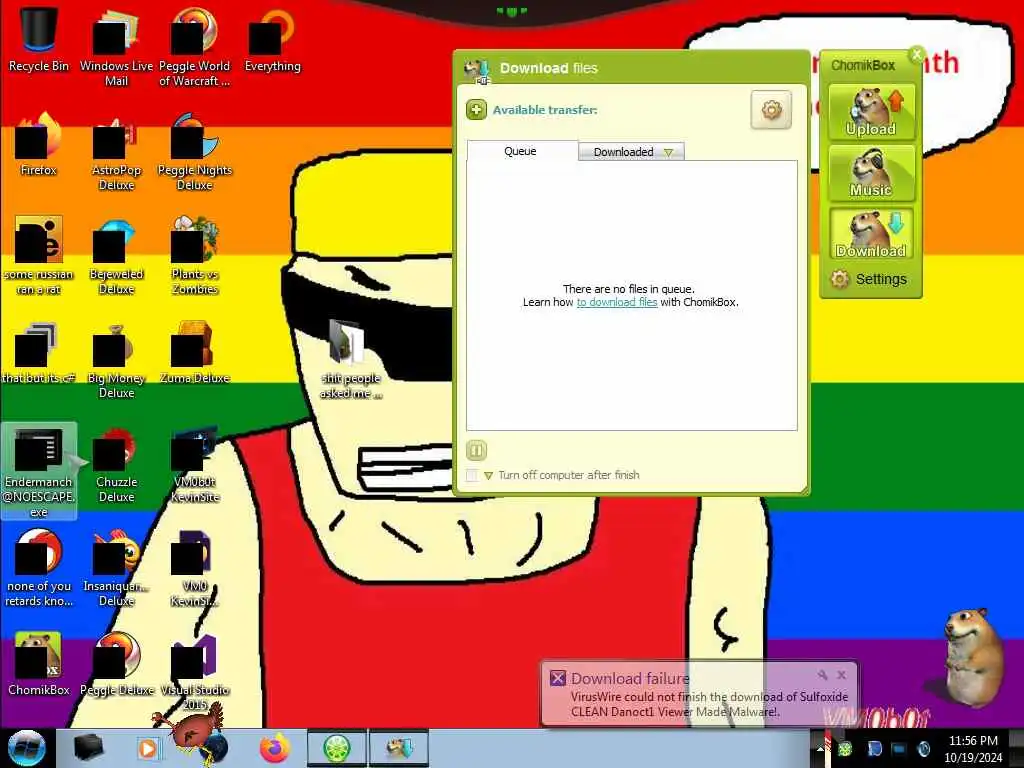Open download settings gear button
The image size is (1024, 768).
click(x=771, y=110)
